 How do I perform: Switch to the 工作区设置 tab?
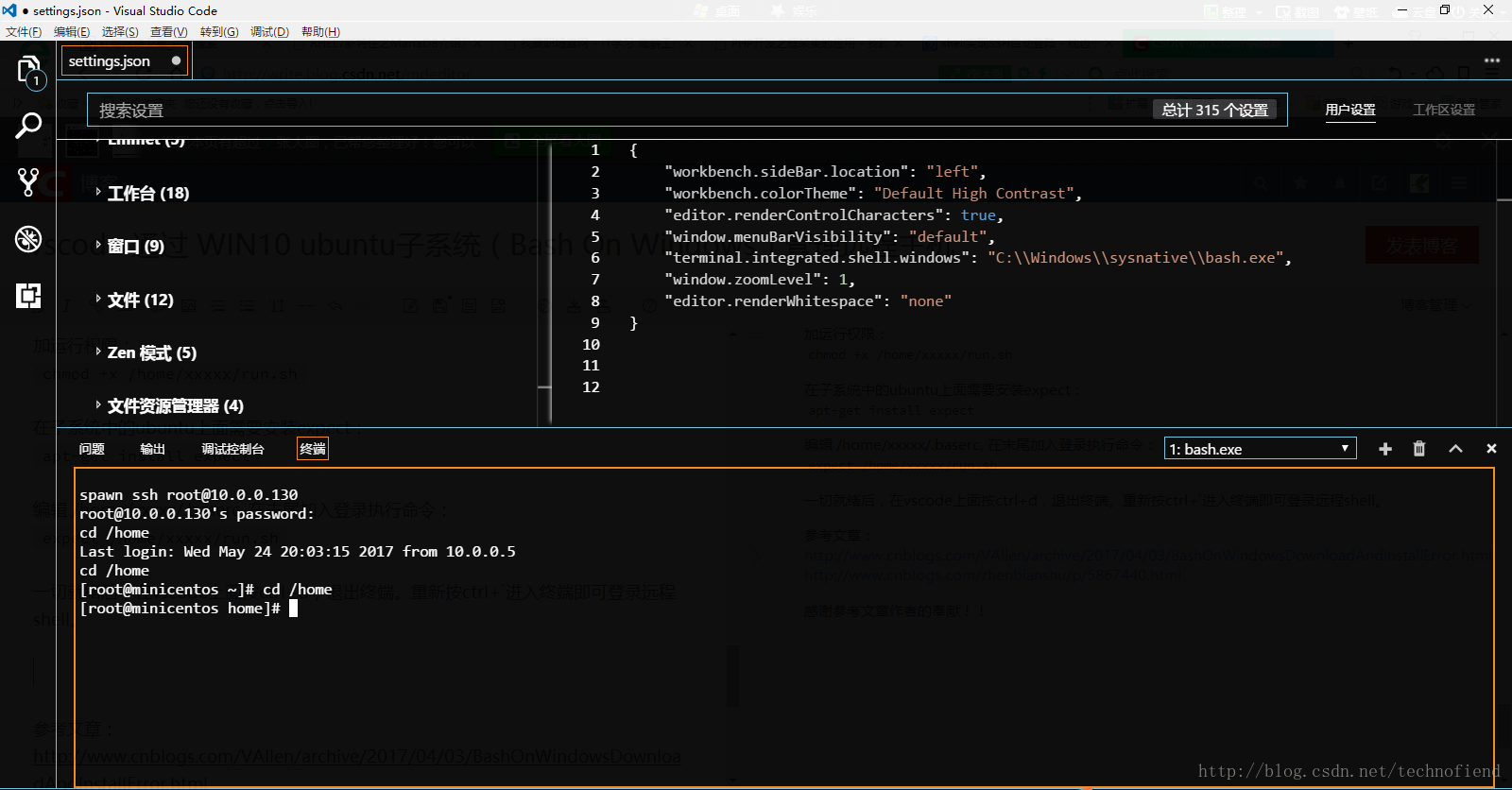click(x=1443, y=110)
